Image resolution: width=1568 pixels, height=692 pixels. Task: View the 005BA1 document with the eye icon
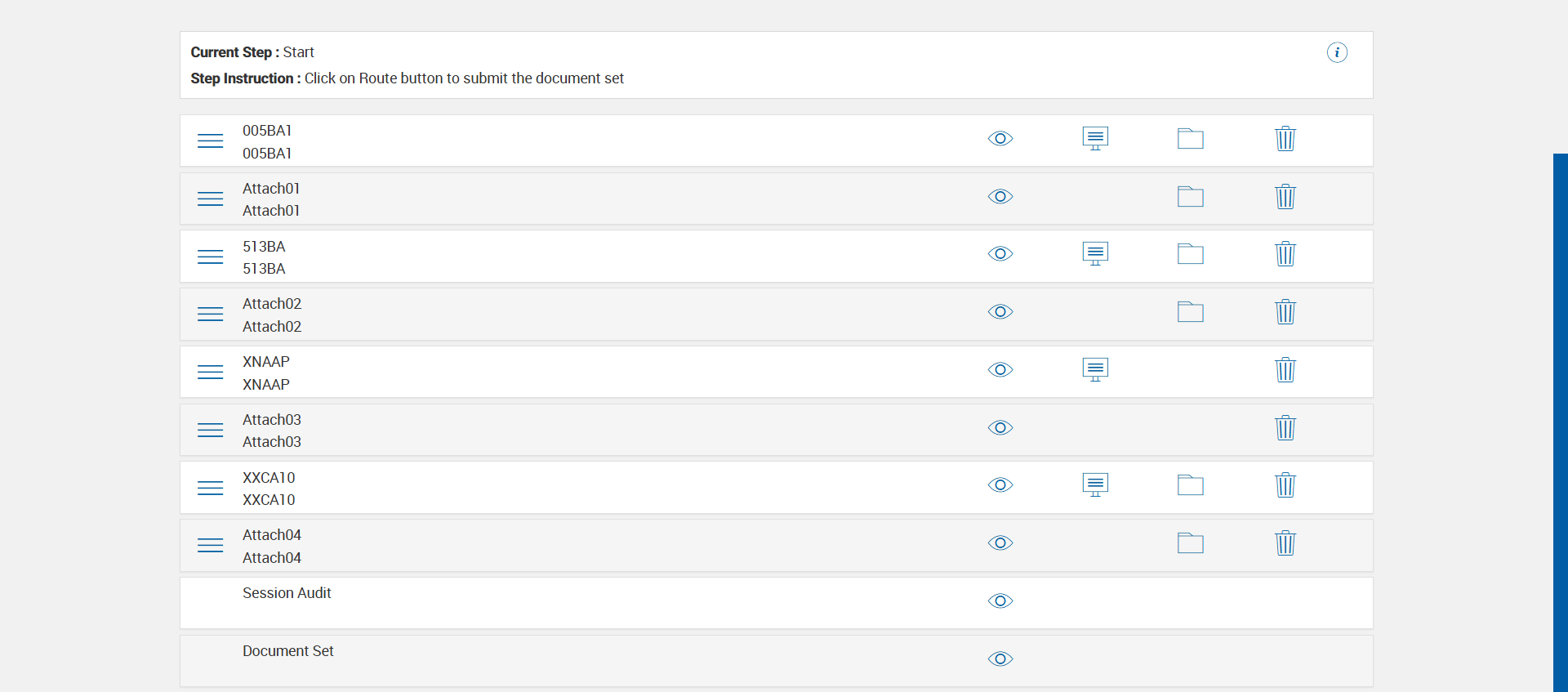tap(1000, 139)
